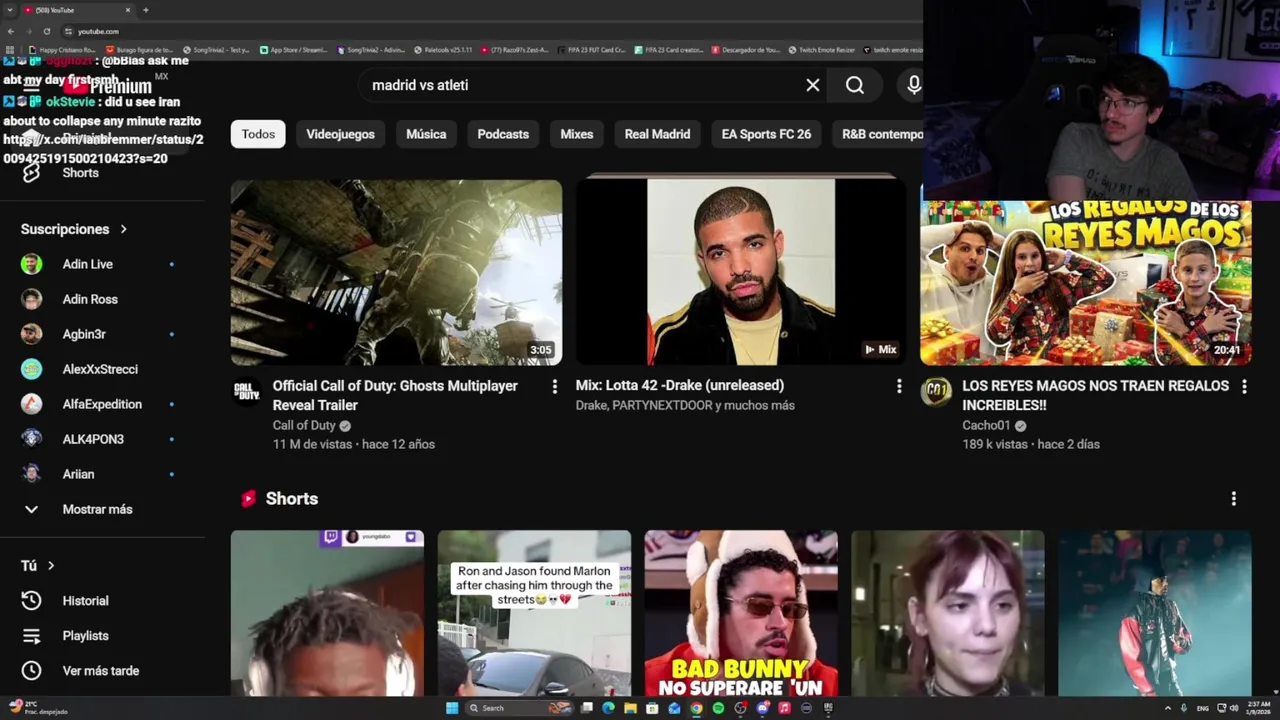Open the Agbin3r channel avatar

32,334
